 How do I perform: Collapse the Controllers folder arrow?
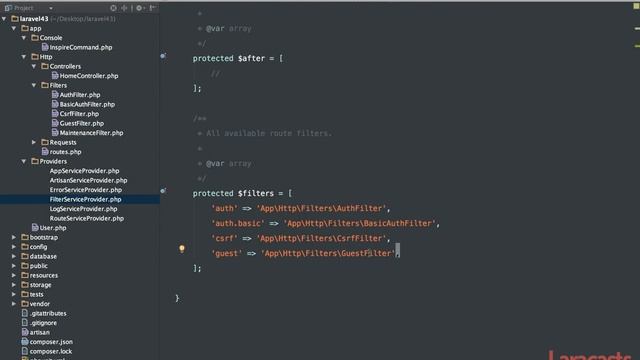click(x=34, y=66)
